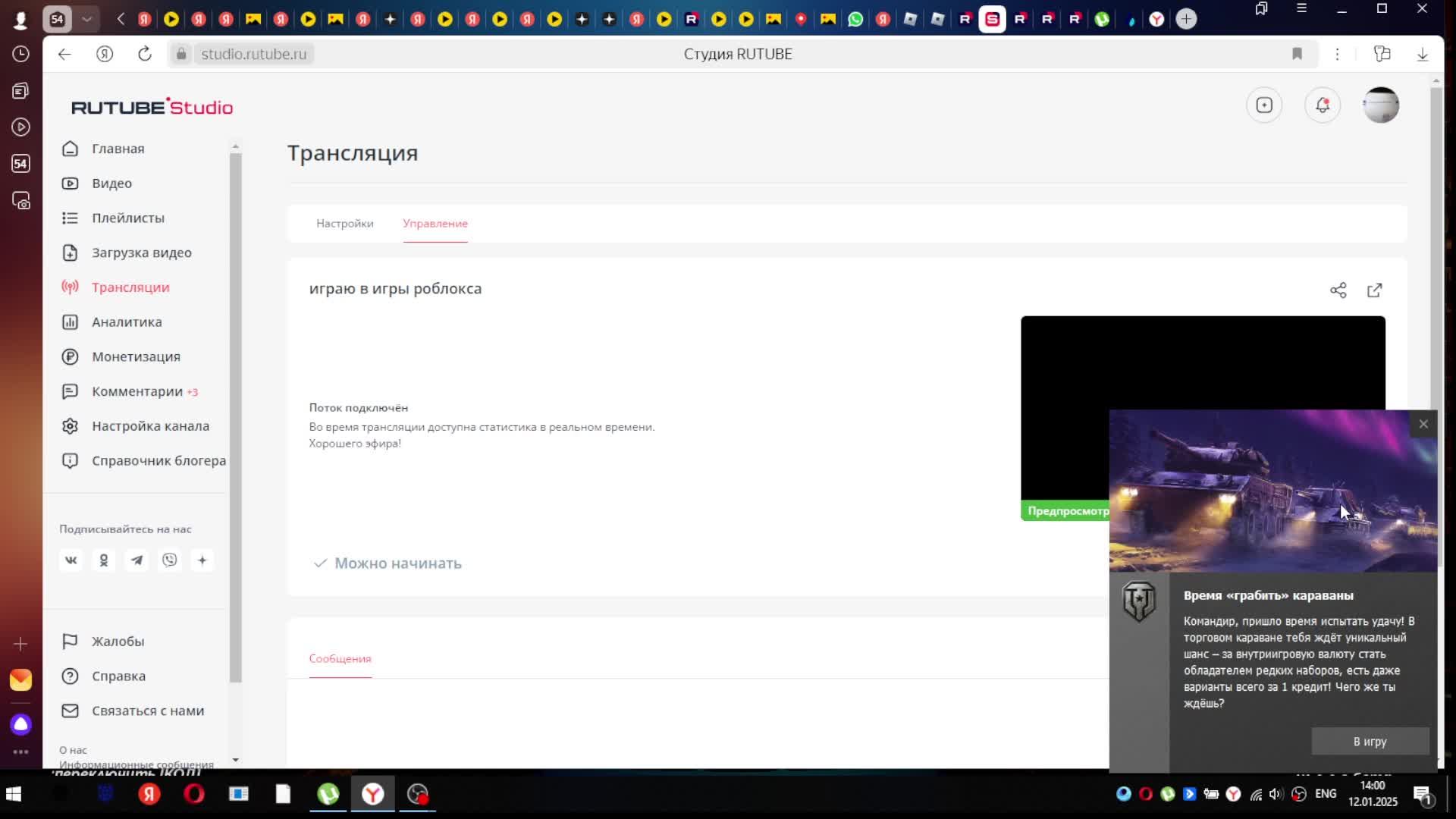
Task: Open the Telegram social icon
Action: [136, 560]
